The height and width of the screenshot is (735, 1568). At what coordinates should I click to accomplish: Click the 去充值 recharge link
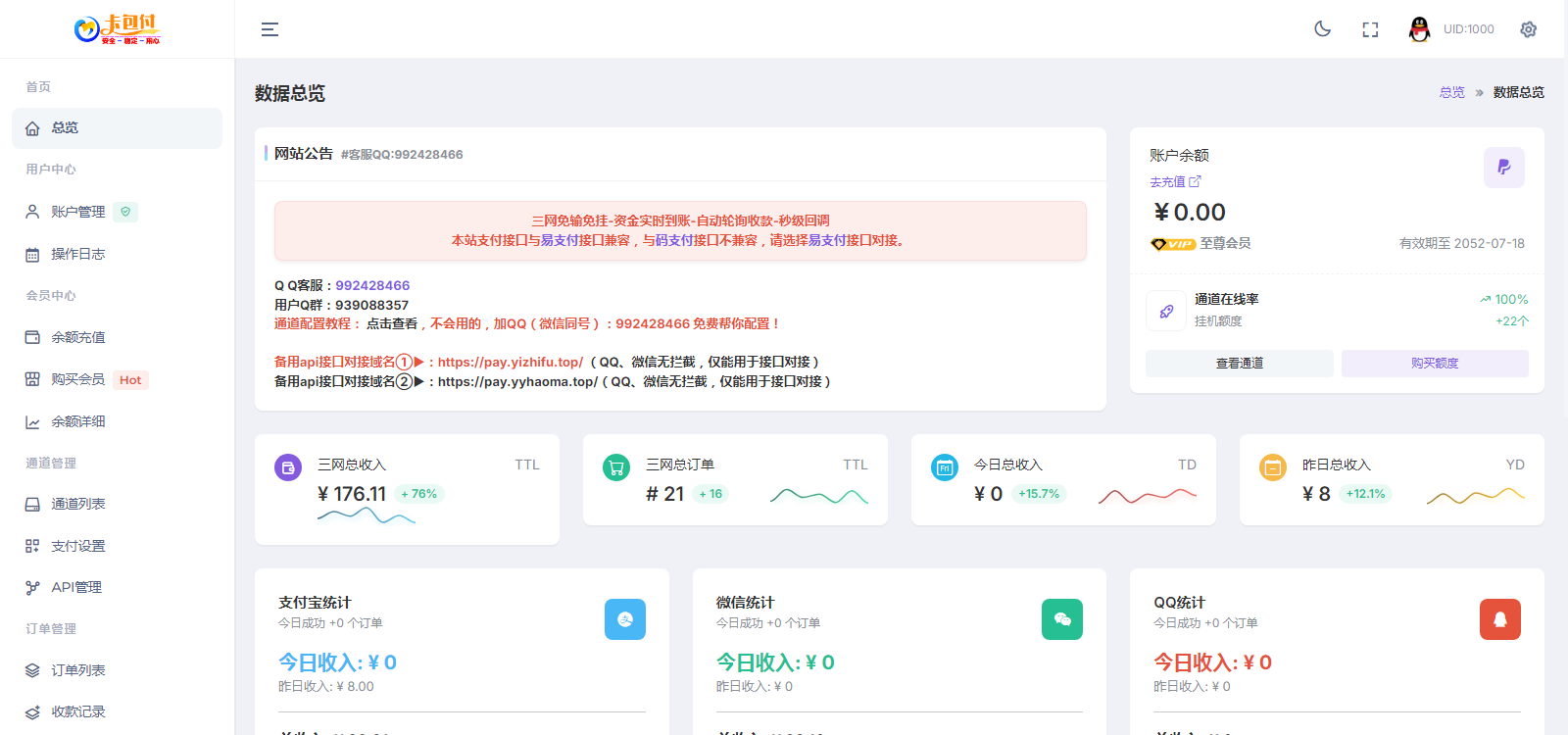click(1175, 182)
